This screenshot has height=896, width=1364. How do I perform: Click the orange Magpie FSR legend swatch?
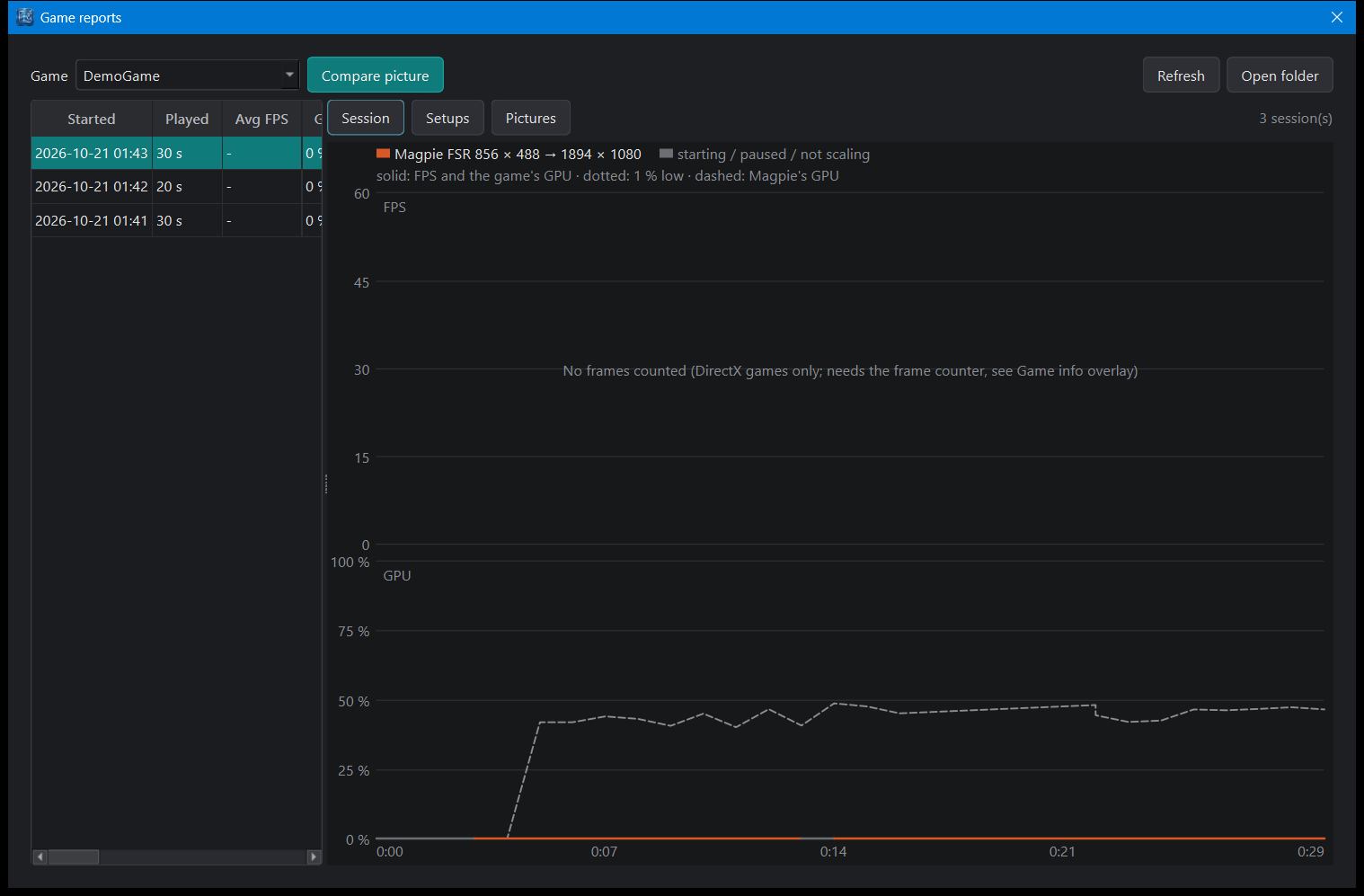[383, 154]
